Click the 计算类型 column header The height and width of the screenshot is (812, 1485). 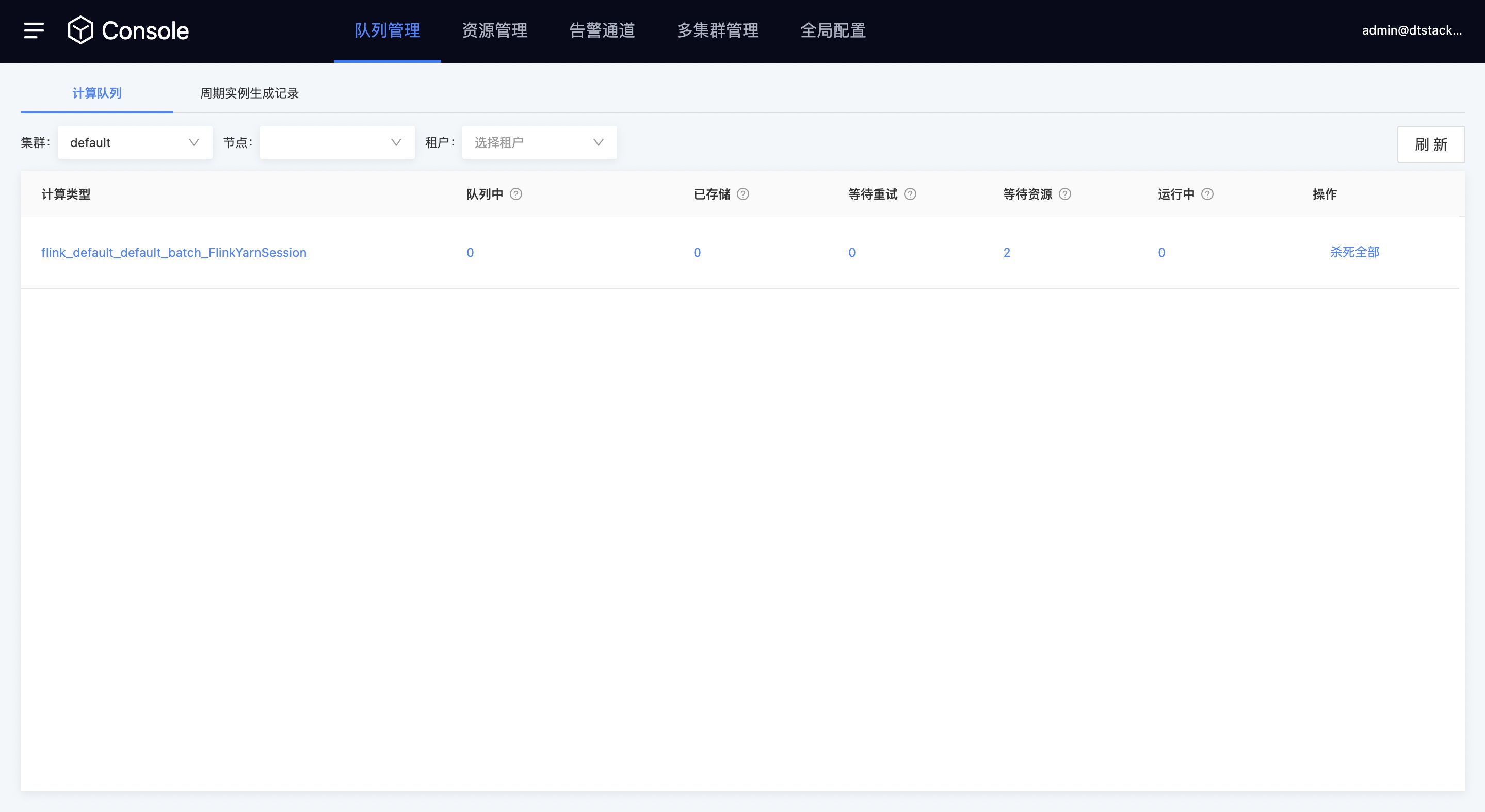pos(66,194)
